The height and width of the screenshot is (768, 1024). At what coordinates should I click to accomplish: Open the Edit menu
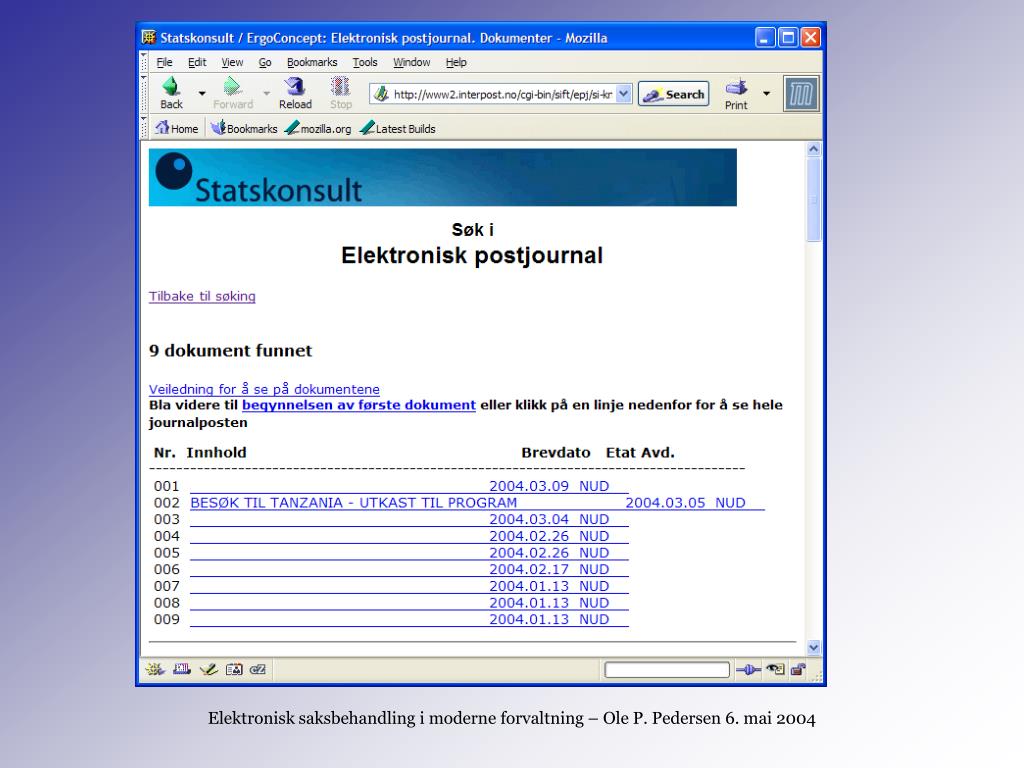[197, 62]
